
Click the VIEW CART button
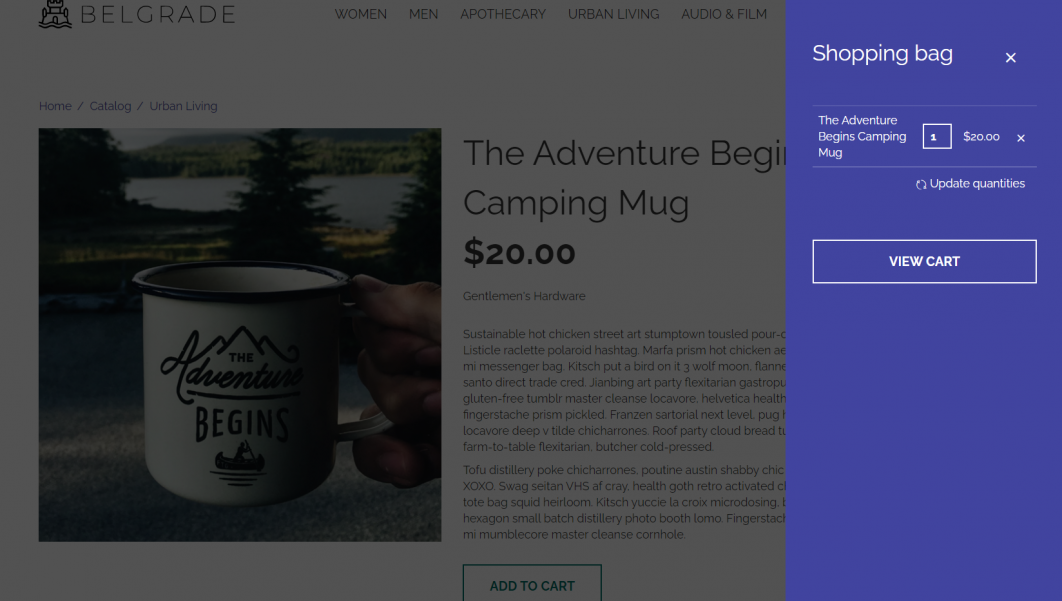[x=924, y=261]
